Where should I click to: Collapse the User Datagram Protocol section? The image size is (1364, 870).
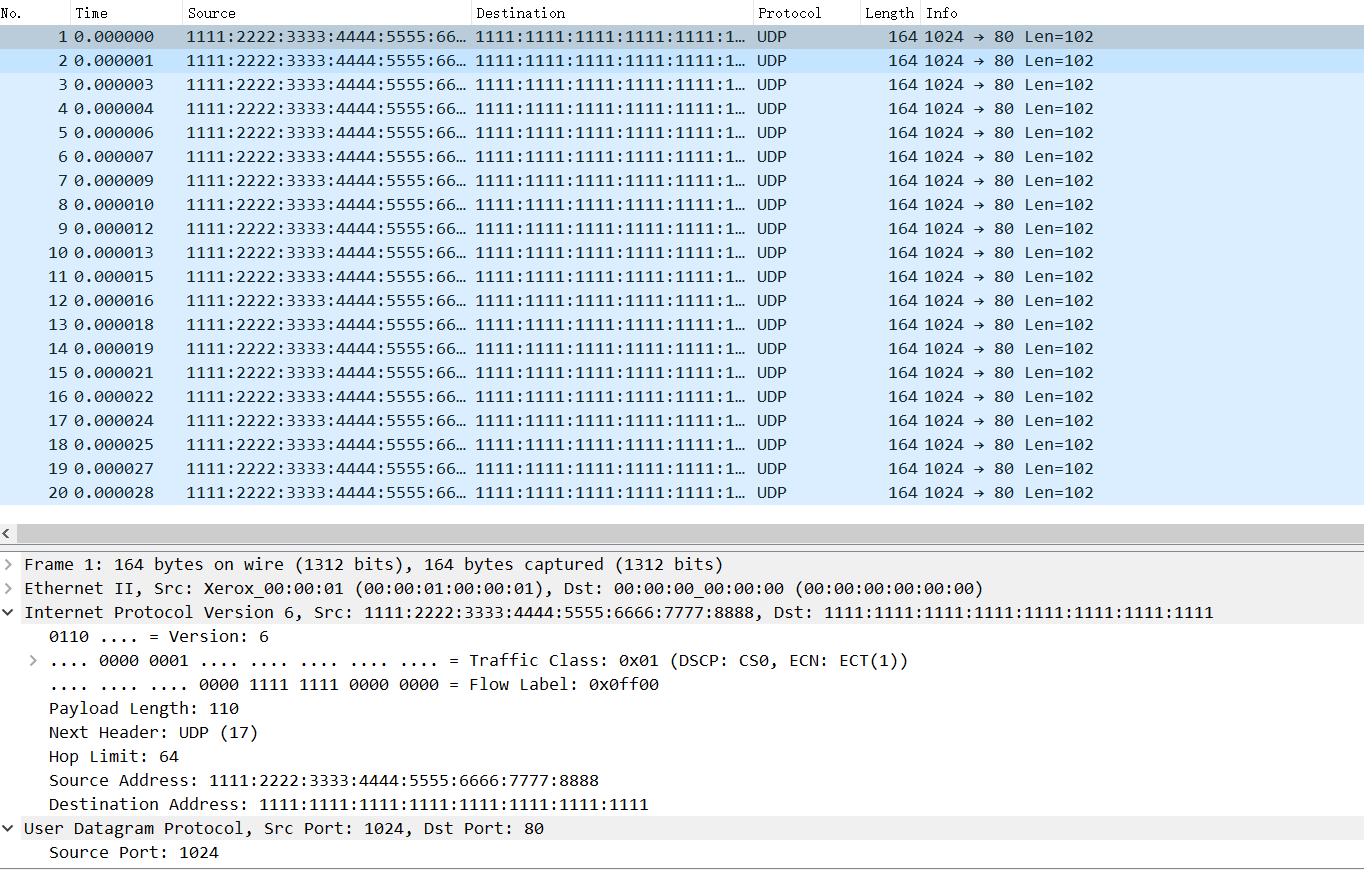(8, 829)
